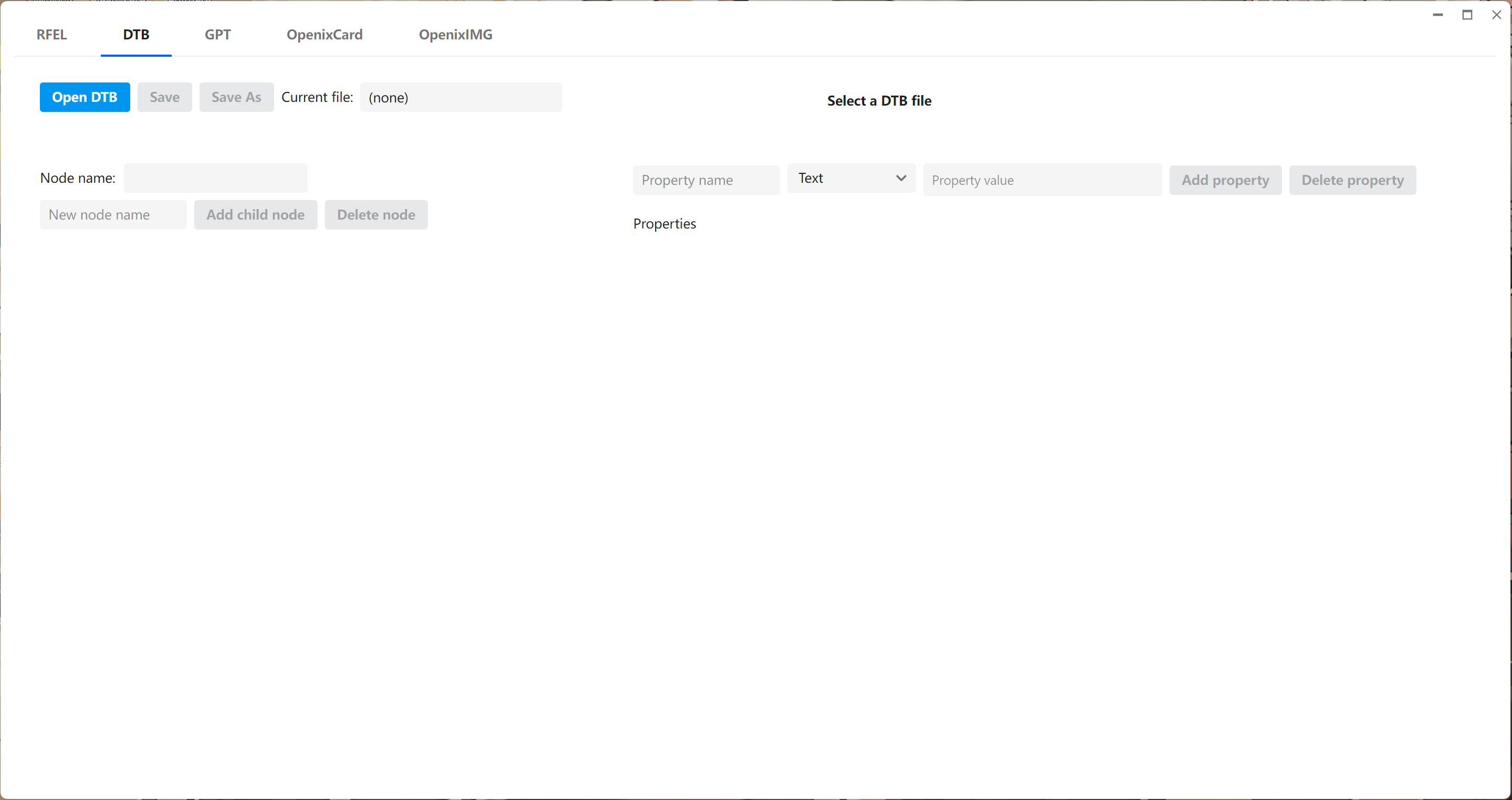The height and width of the screenshot is (800, 1512).
Task: Go to the OpenixCard tab
Action: 324,34
